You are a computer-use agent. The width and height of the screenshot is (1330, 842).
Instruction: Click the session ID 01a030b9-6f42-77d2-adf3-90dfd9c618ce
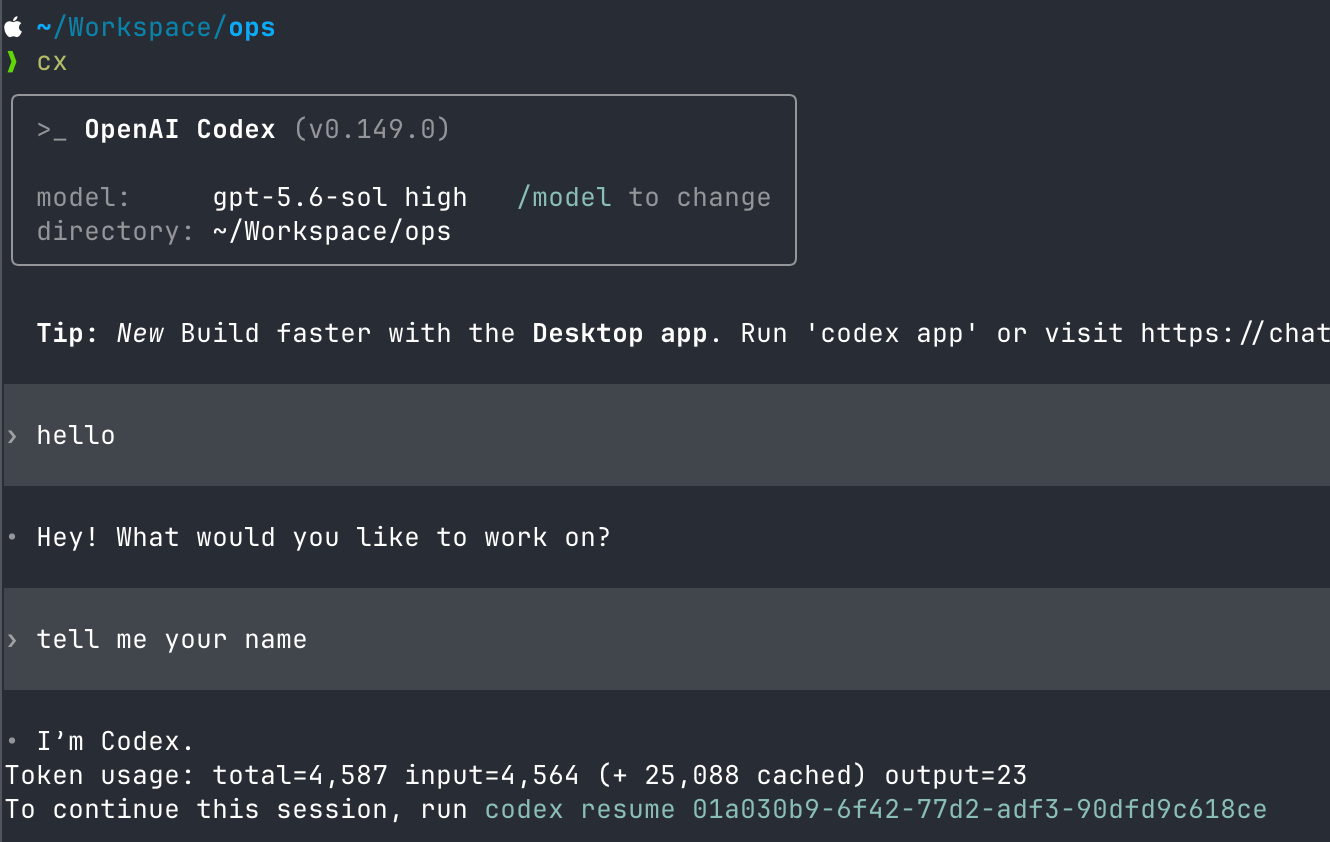pyautogui.click(x=980, y=809)
